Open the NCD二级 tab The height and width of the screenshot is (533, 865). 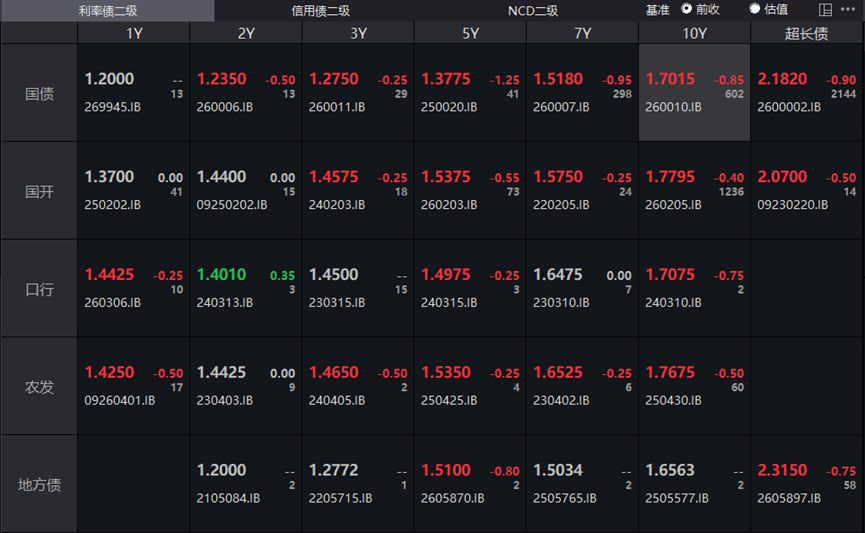[x=533, y=10]
